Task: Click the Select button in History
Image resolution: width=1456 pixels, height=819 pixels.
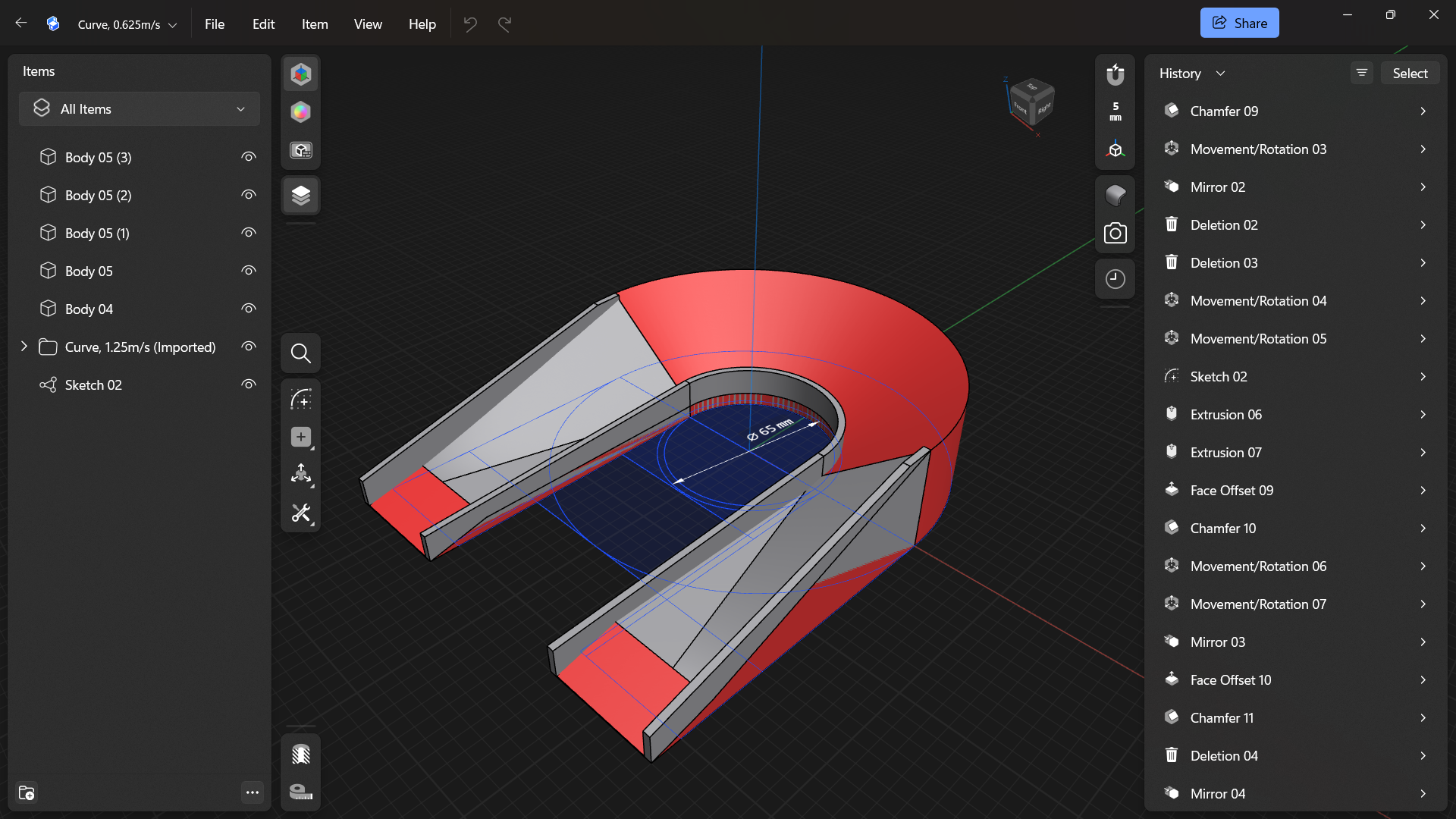Action: point(1410,74)
